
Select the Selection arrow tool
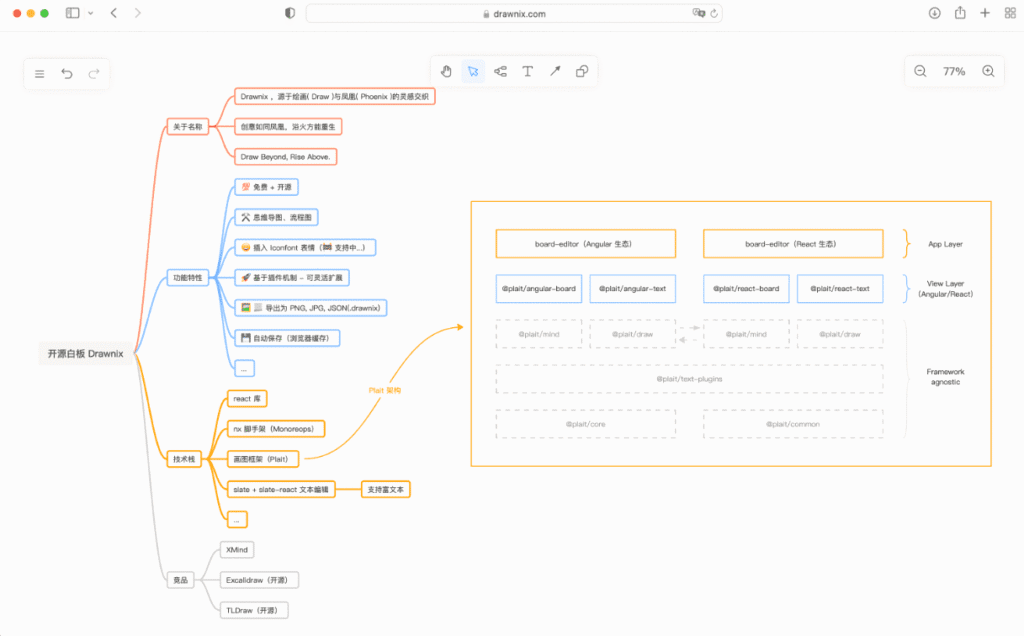click(x=473, y=71)
